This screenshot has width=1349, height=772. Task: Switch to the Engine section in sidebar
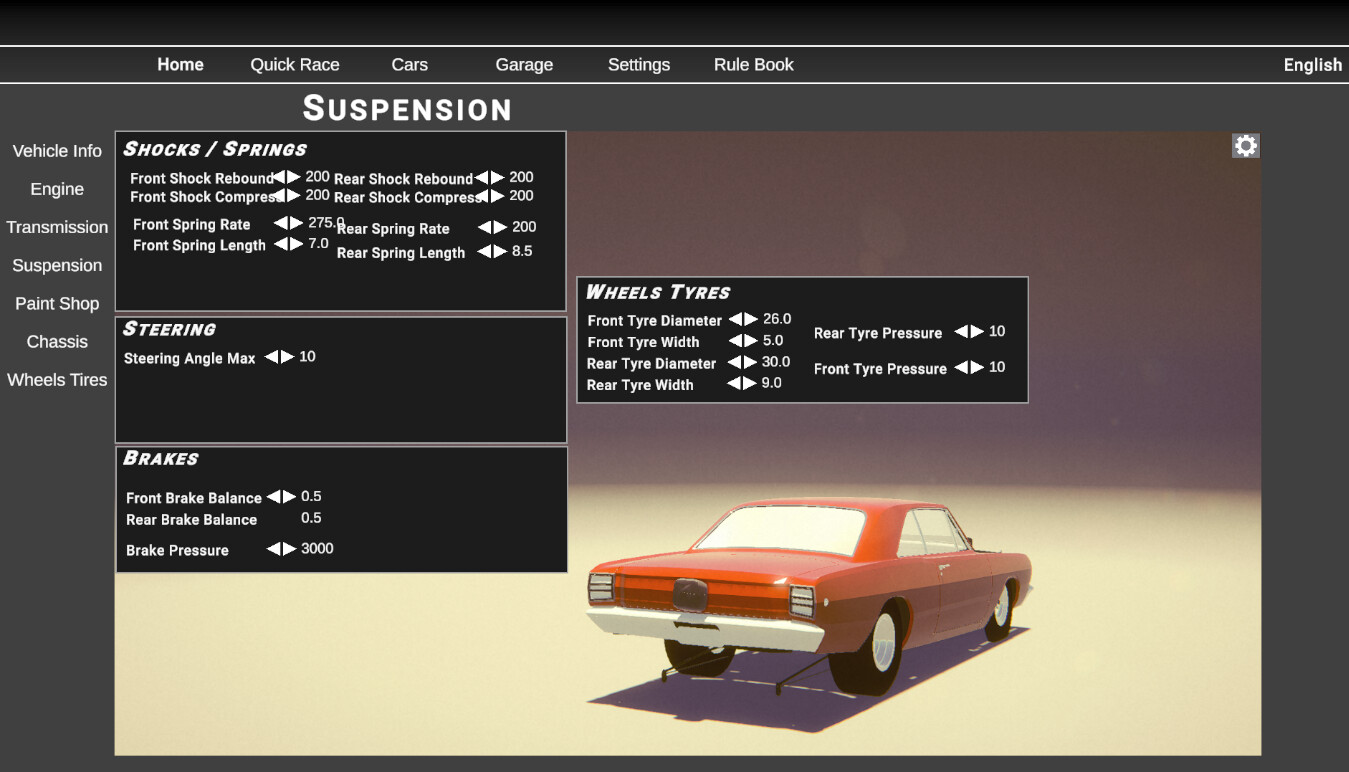coord(57,189)
